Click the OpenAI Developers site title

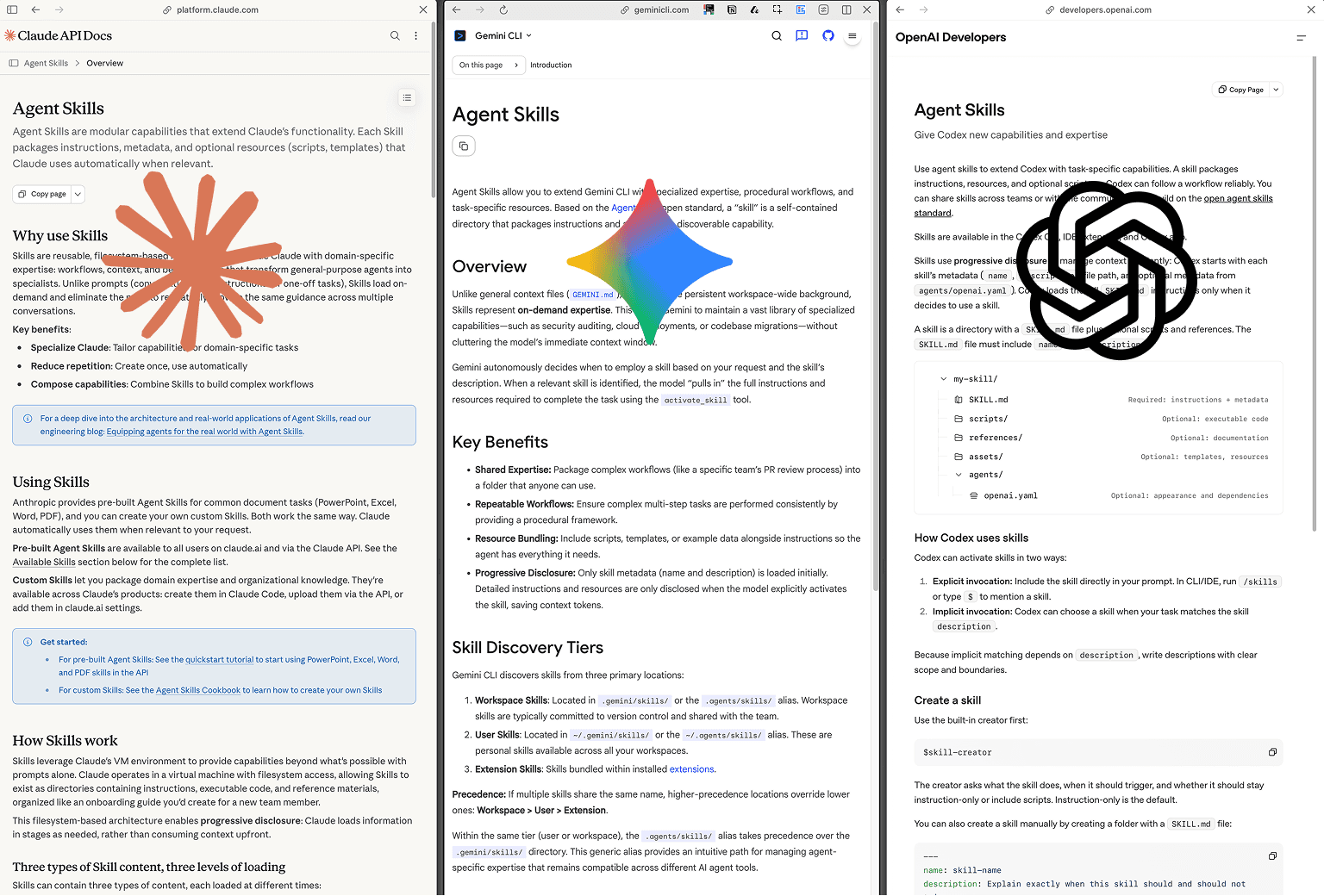pyautogui.click(x=951, y=37)
